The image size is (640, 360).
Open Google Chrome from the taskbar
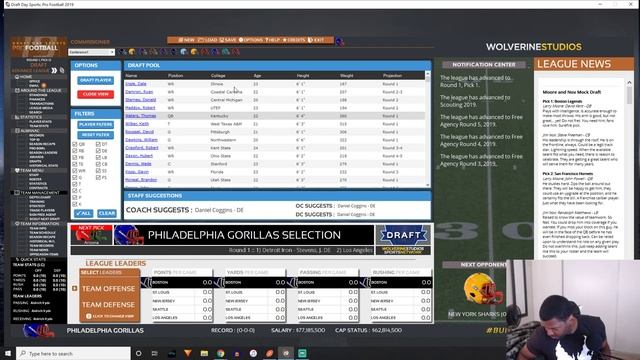pyautogui.click(x=221, y=353)
